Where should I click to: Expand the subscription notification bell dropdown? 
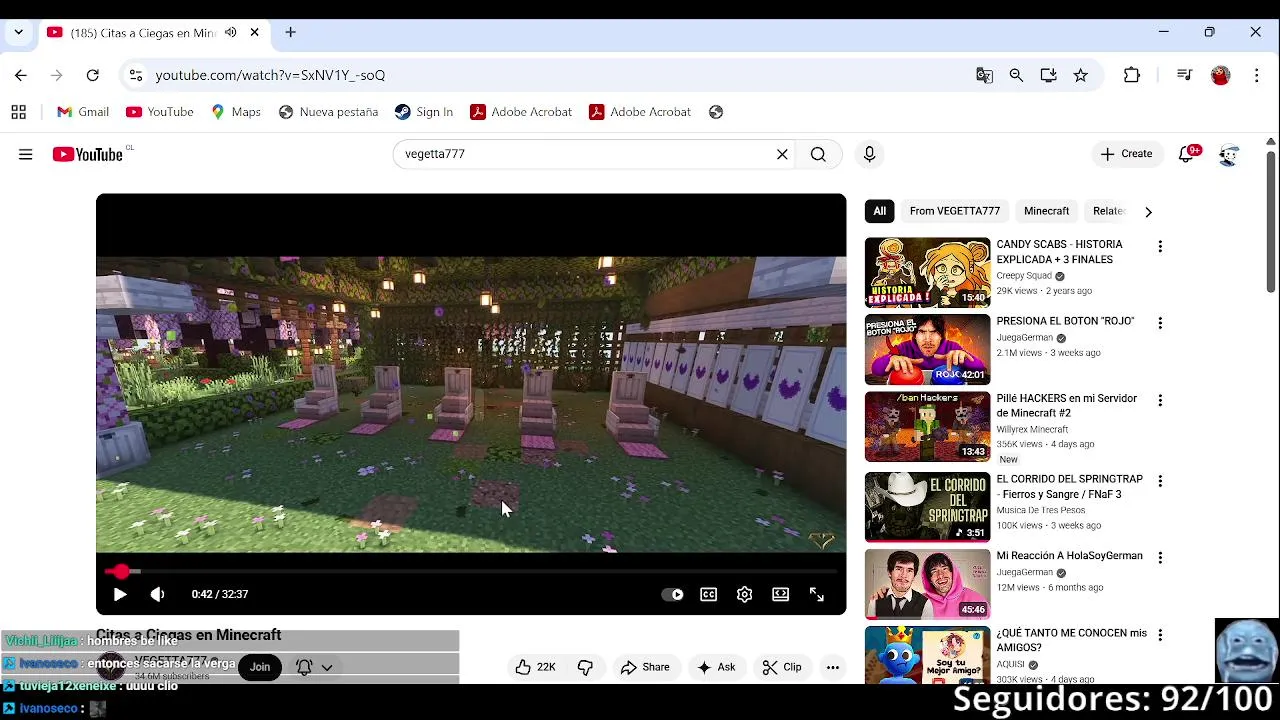click(x=314, y=667)
